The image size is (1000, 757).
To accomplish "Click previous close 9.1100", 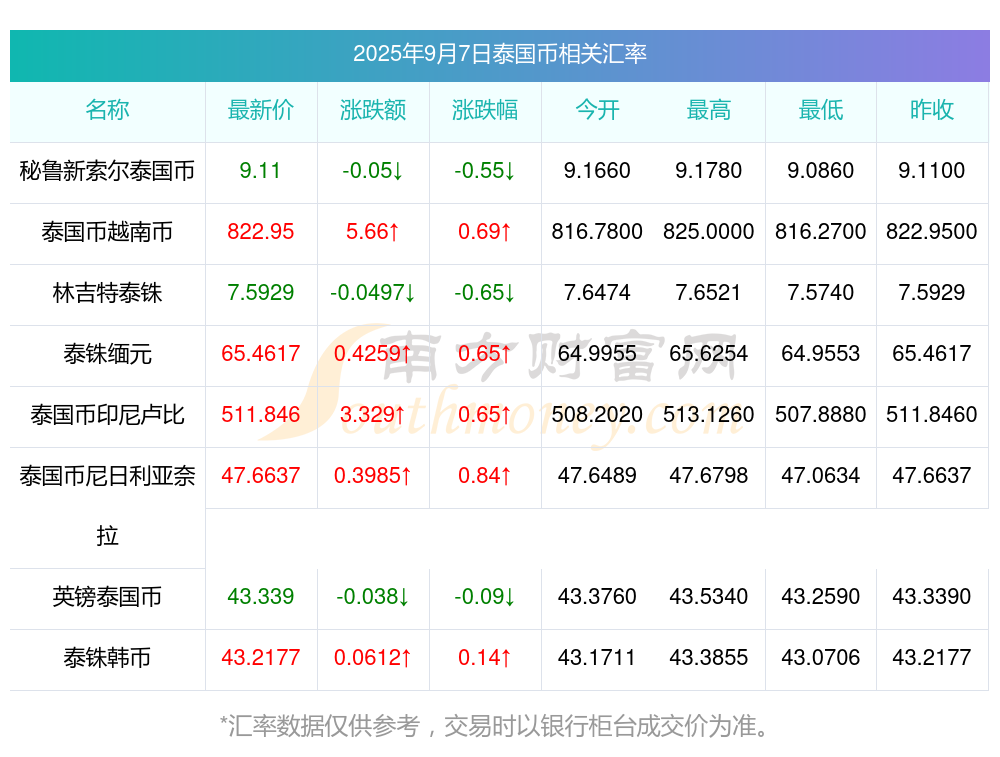I will coord(932,171).
